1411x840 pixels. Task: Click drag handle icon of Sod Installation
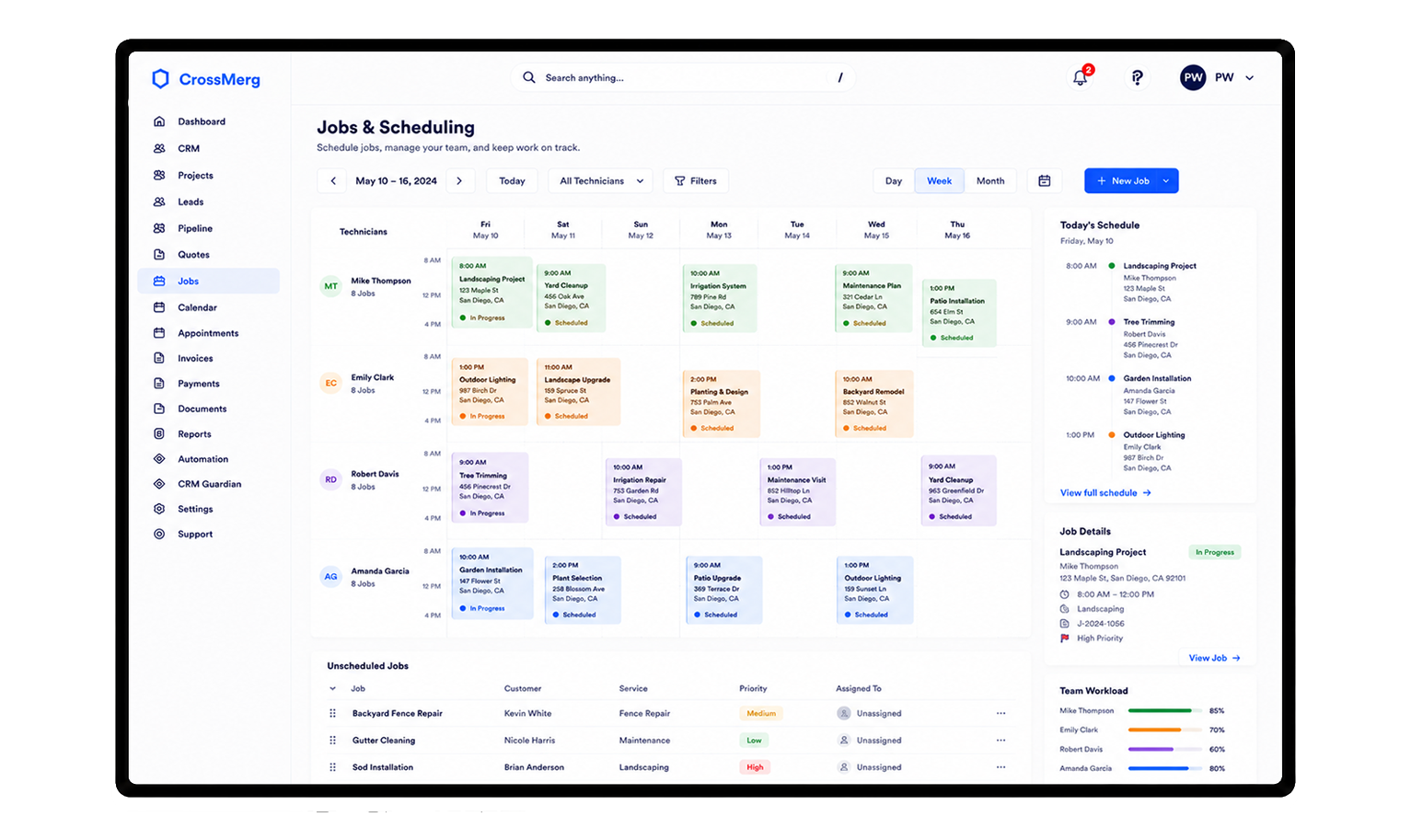coord(332,767)
